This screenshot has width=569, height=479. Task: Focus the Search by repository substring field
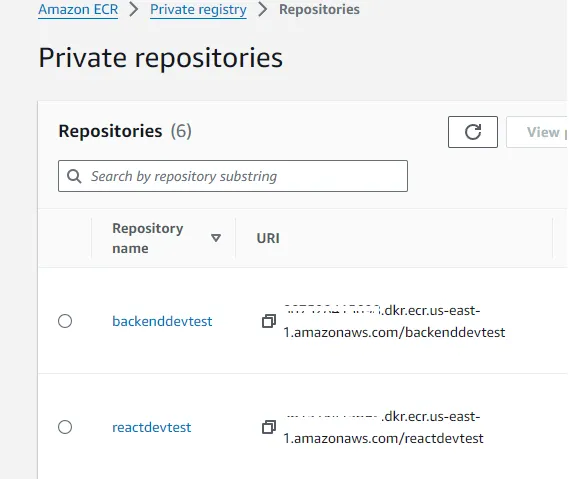233,176
